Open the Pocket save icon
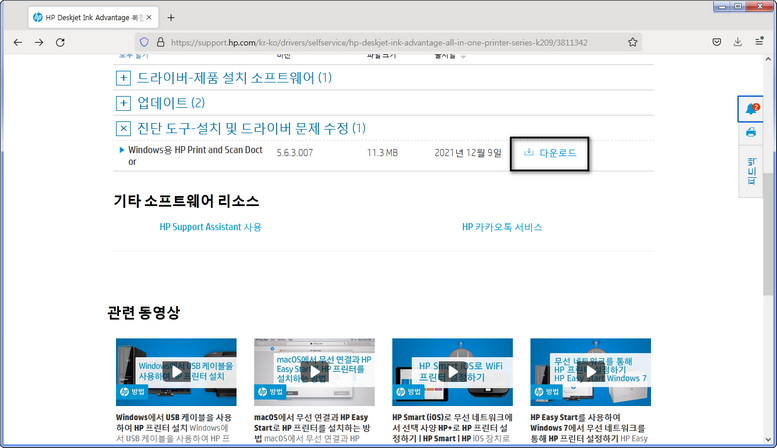This screenshot has height=448, width=777. pos(717,42)
